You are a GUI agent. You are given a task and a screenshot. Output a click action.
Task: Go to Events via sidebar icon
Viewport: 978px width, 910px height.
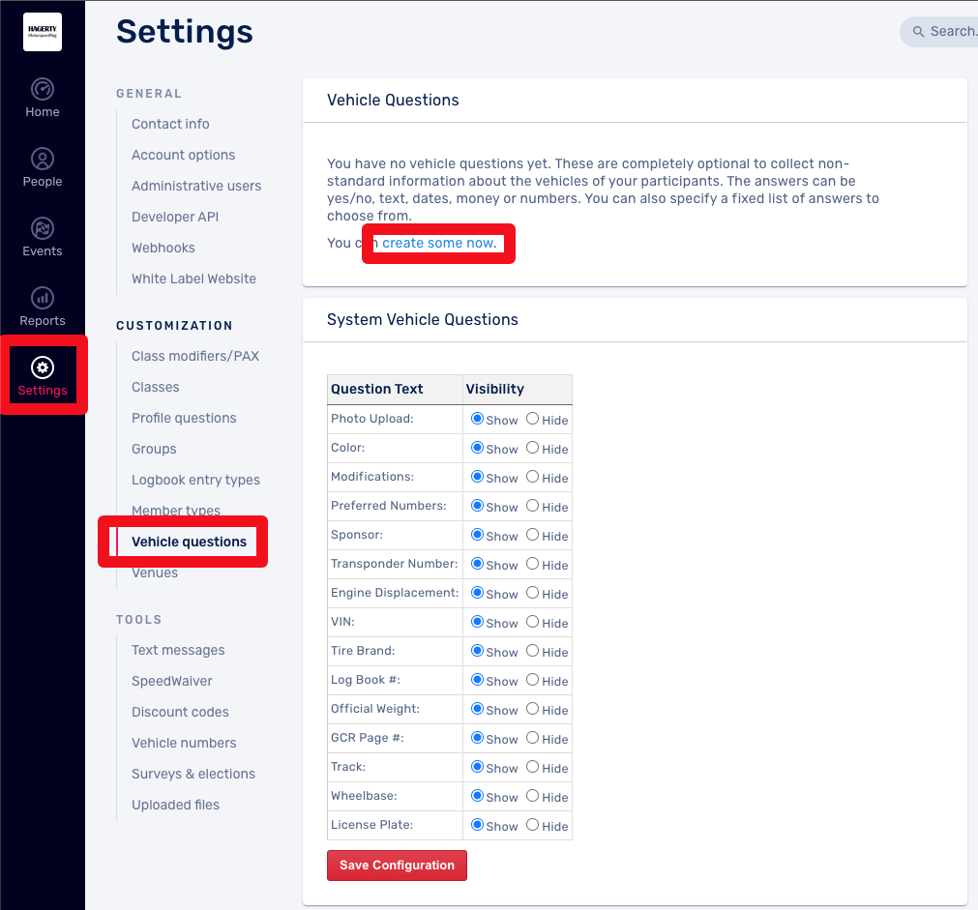click(42, 229)
